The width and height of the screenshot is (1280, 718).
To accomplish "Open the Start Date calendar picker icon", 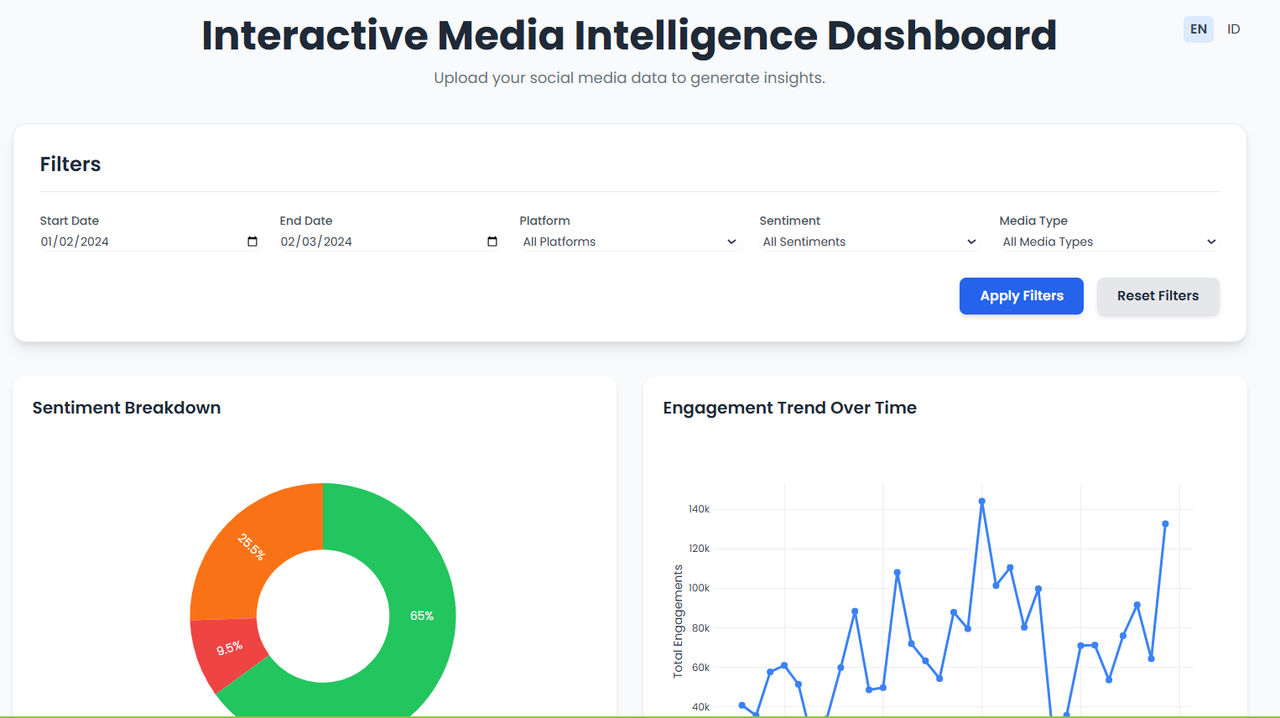I will [252, 242].
